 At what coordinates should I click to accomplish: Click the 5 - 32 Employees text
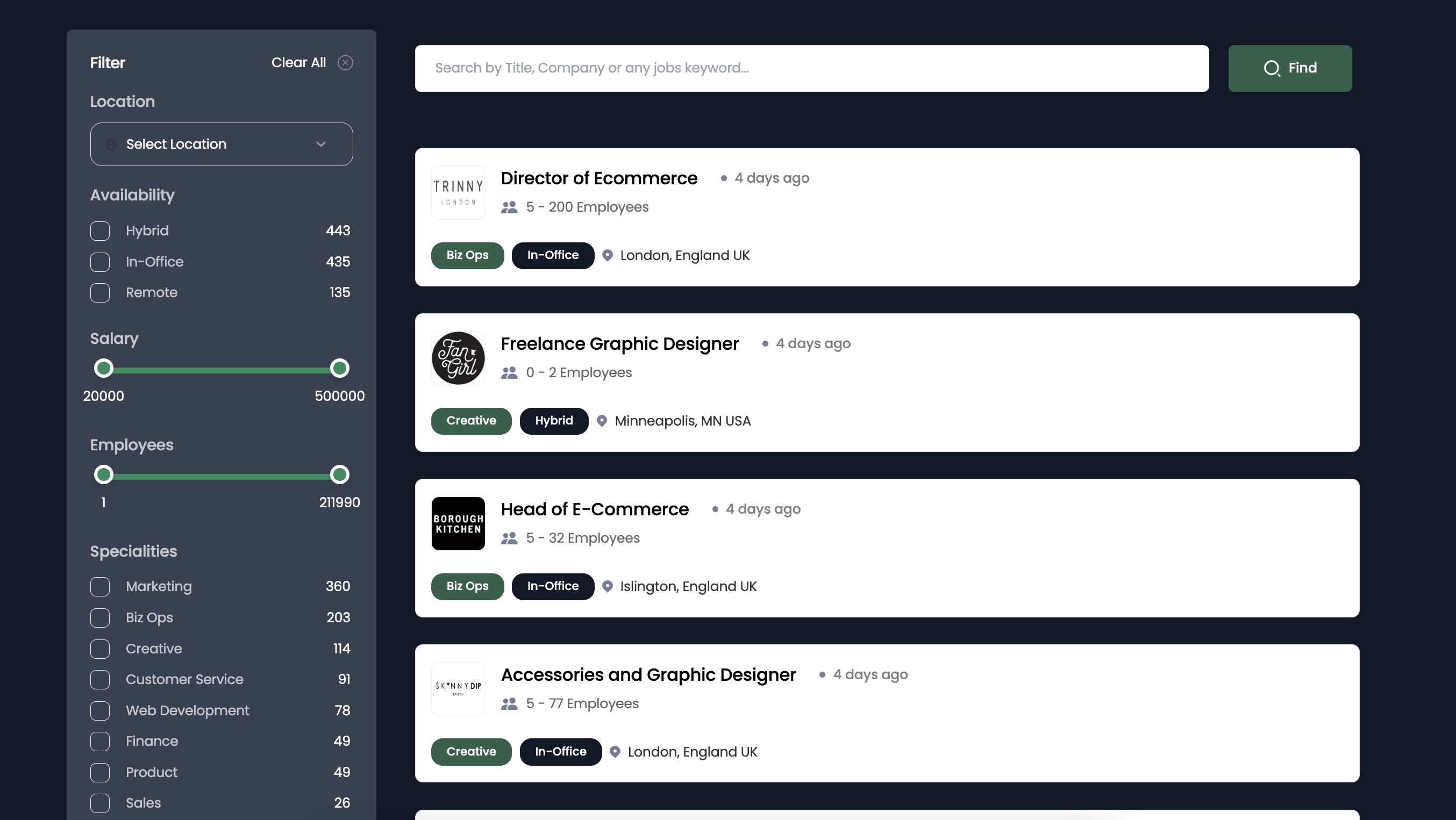pos(583,538)
